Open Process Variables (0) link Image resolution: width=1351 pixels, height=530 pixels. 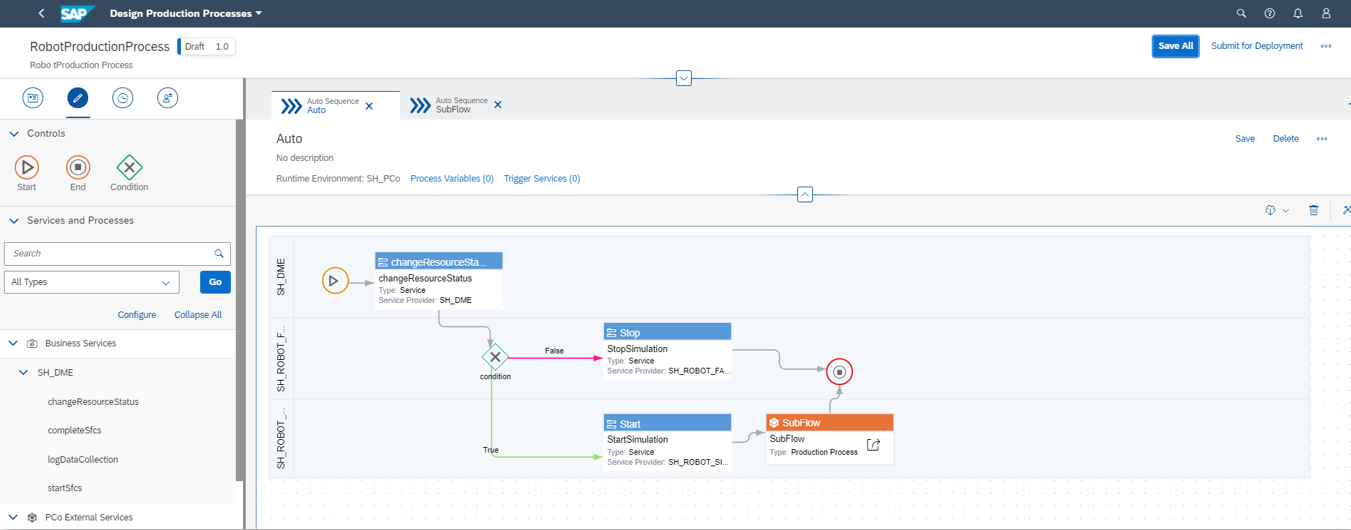[452, 179]
